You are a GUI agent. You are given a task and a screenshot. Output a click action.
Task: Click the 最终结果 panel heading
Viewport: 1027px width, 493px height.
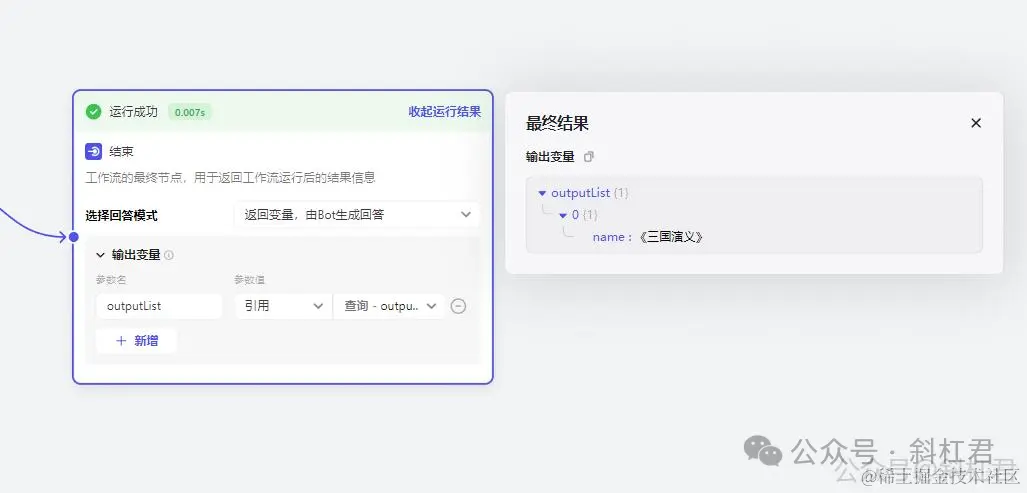coord(557,123)
